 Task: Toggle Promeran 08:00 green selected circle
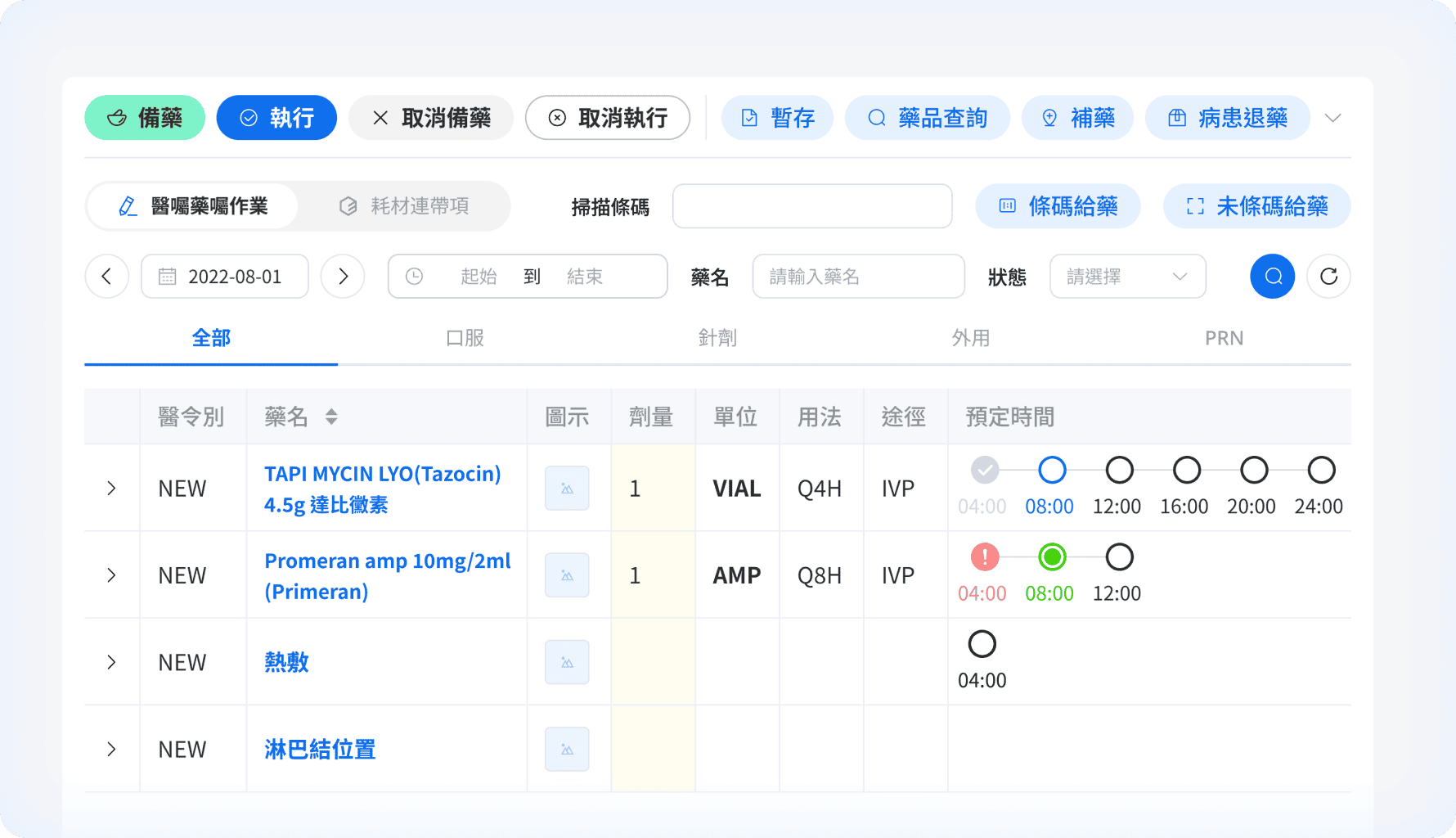[x=1052, y=557]
